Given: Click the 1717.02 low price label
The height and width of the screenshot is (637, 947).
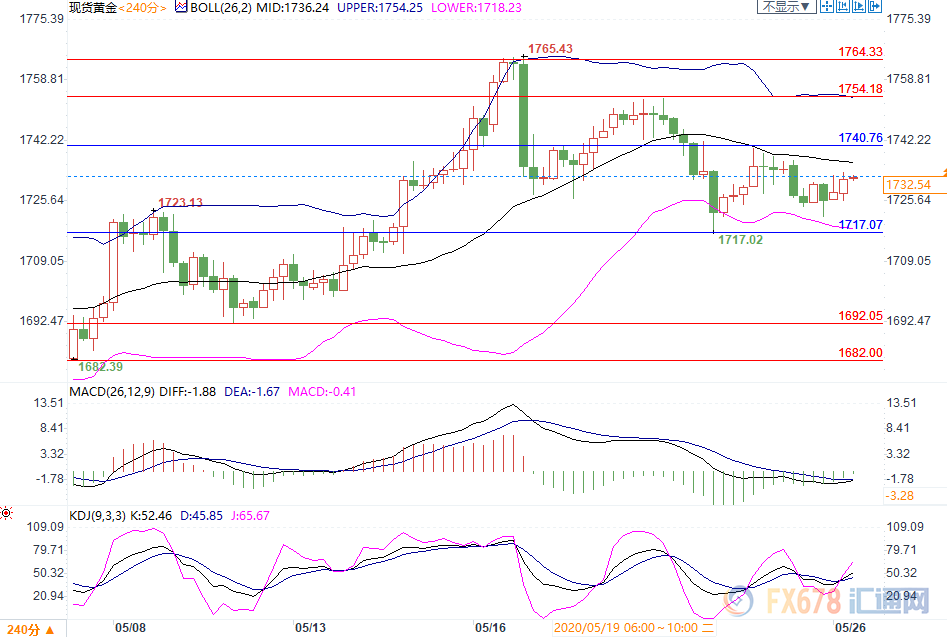Looking at the screenshot, I should 741,240.
